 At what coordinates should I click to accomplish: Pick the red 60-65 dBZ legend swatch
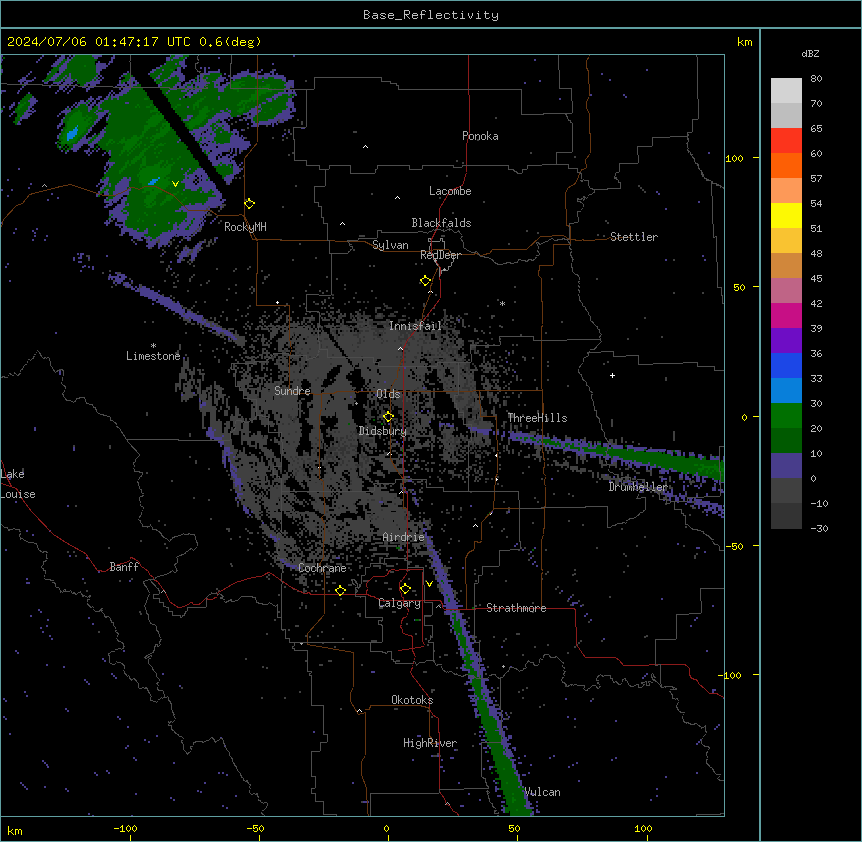pos(786,140)
